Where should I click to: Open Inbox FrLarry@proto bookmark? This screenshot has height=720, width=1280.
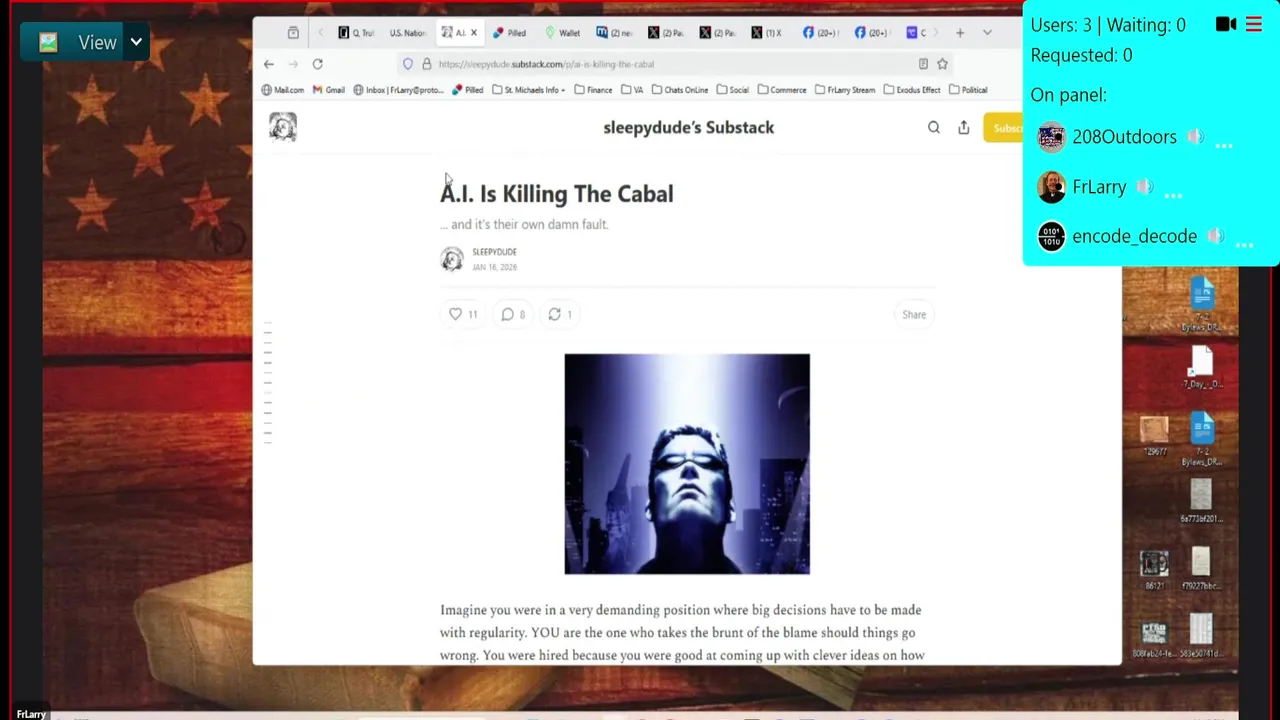click(x=398, y=90)
